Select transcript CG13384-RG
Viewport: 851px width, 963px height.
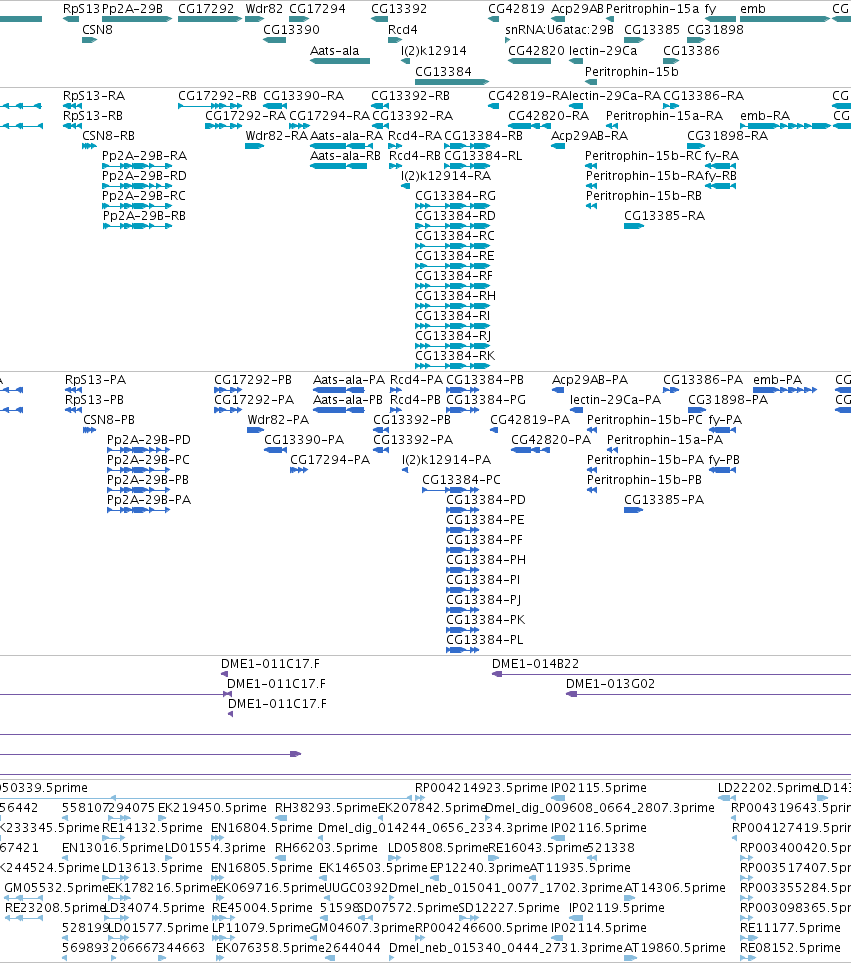456,195
